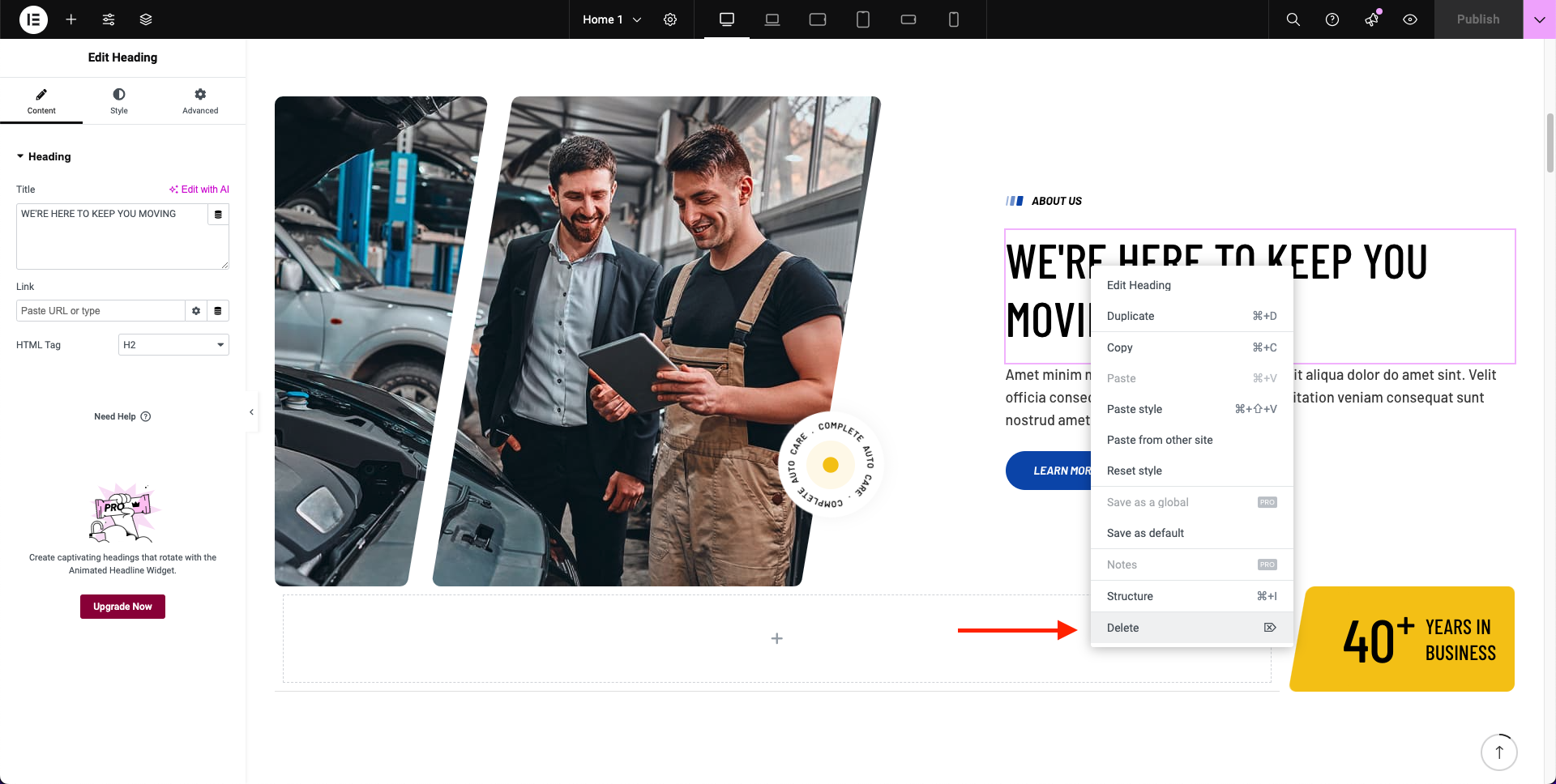Open the Structure layers icon

coord(146,19)
